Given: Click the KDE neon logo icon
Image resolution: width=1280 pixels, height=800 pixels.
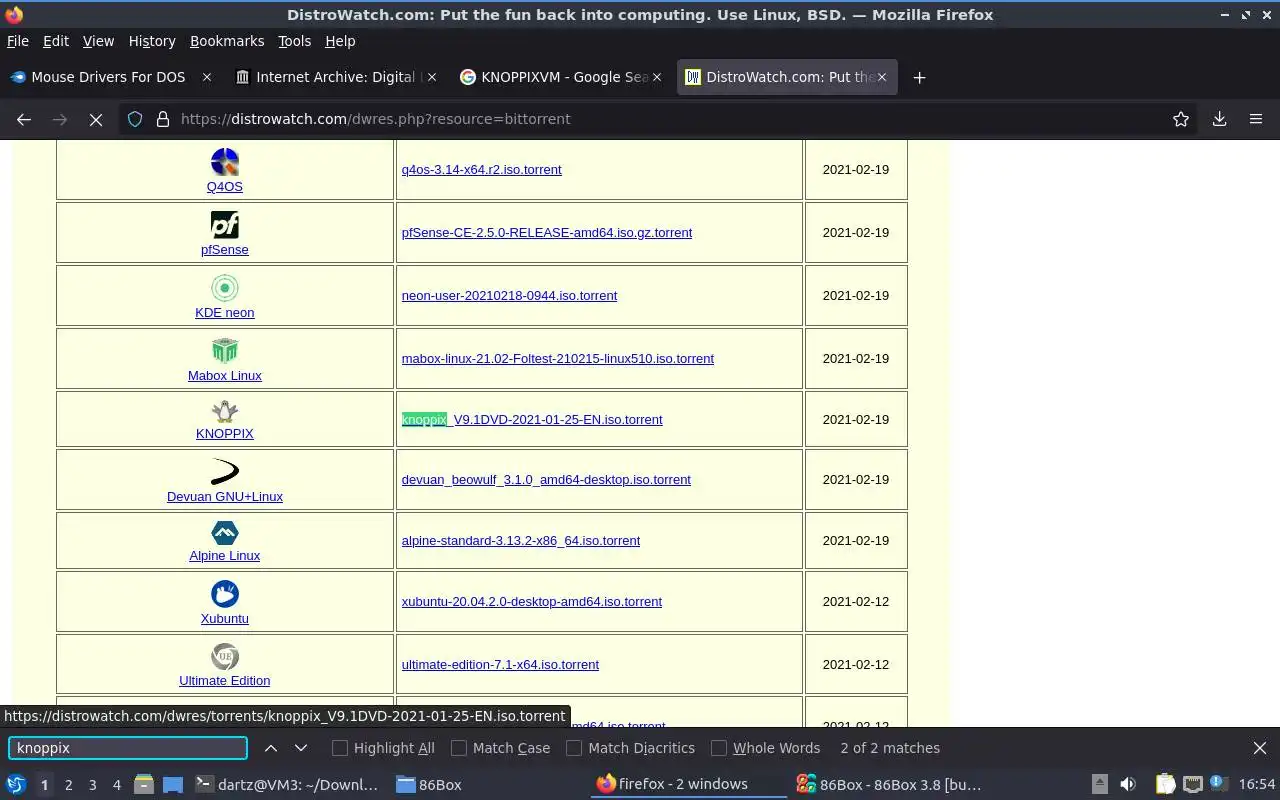Looking at the screenshot, I should coord(224,288).
